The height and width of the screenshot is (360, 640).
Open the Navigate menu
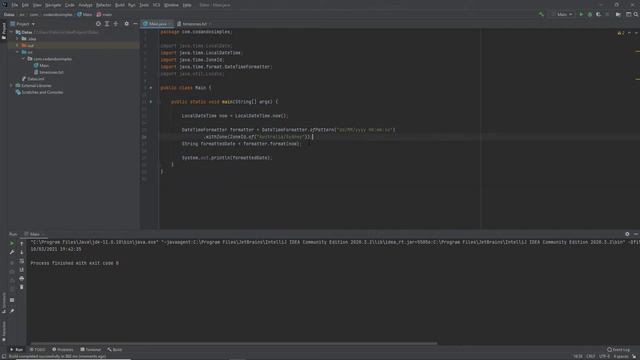(x=53, y=5)
